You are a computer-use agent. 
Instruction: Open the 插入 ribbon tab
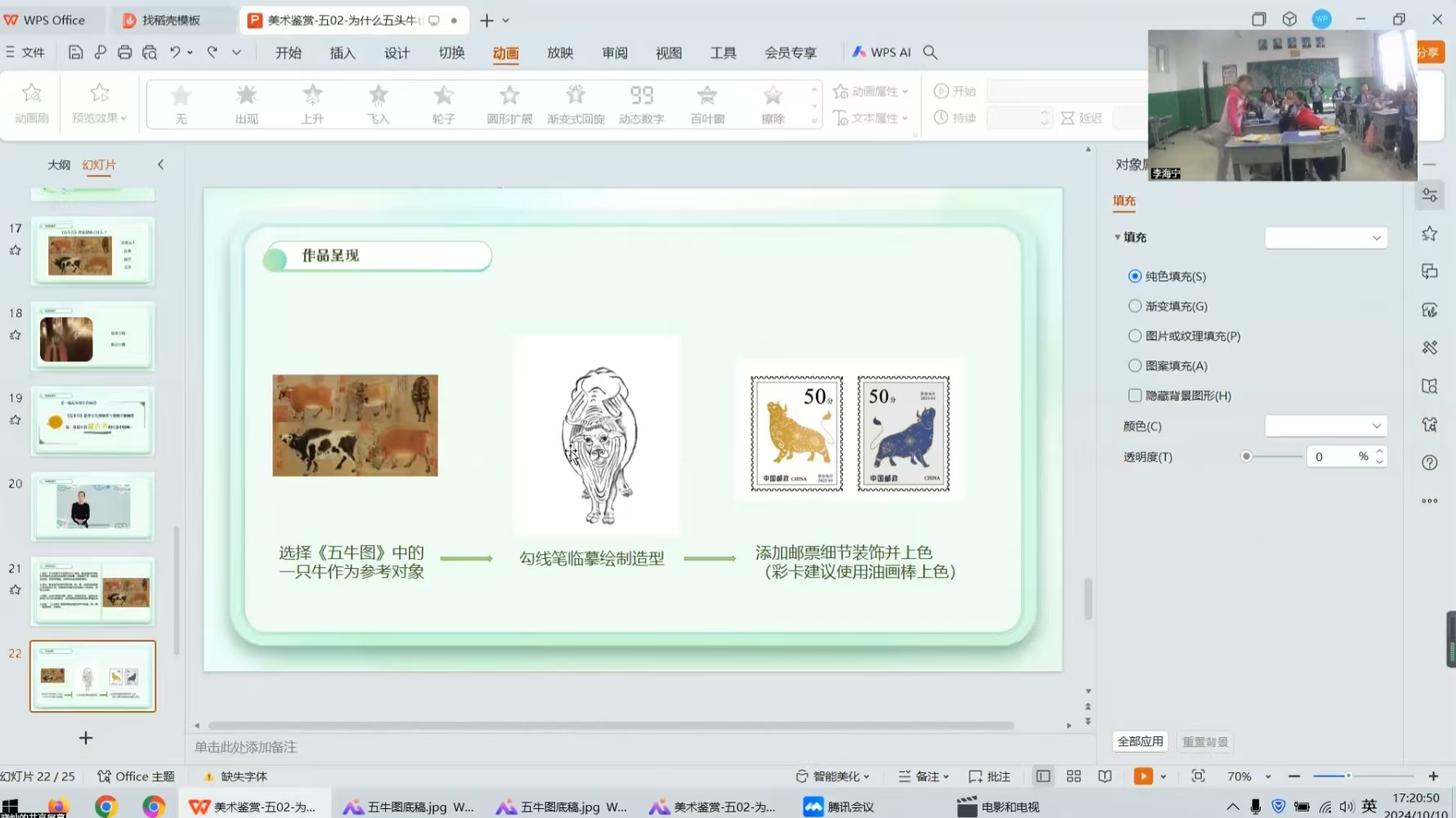(343, 52)
